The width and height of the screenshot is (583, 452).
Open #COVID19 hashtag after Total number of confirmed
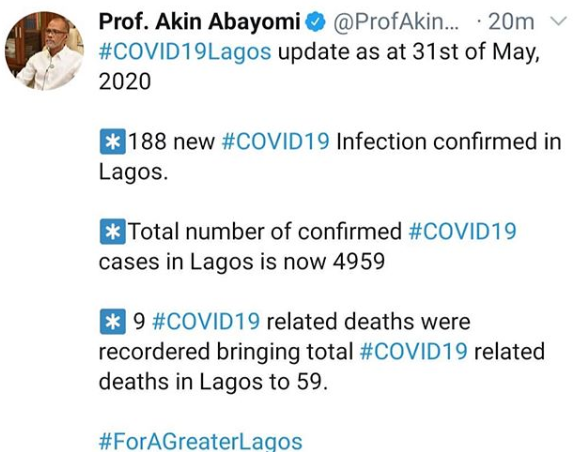click(x=463, y=232)
